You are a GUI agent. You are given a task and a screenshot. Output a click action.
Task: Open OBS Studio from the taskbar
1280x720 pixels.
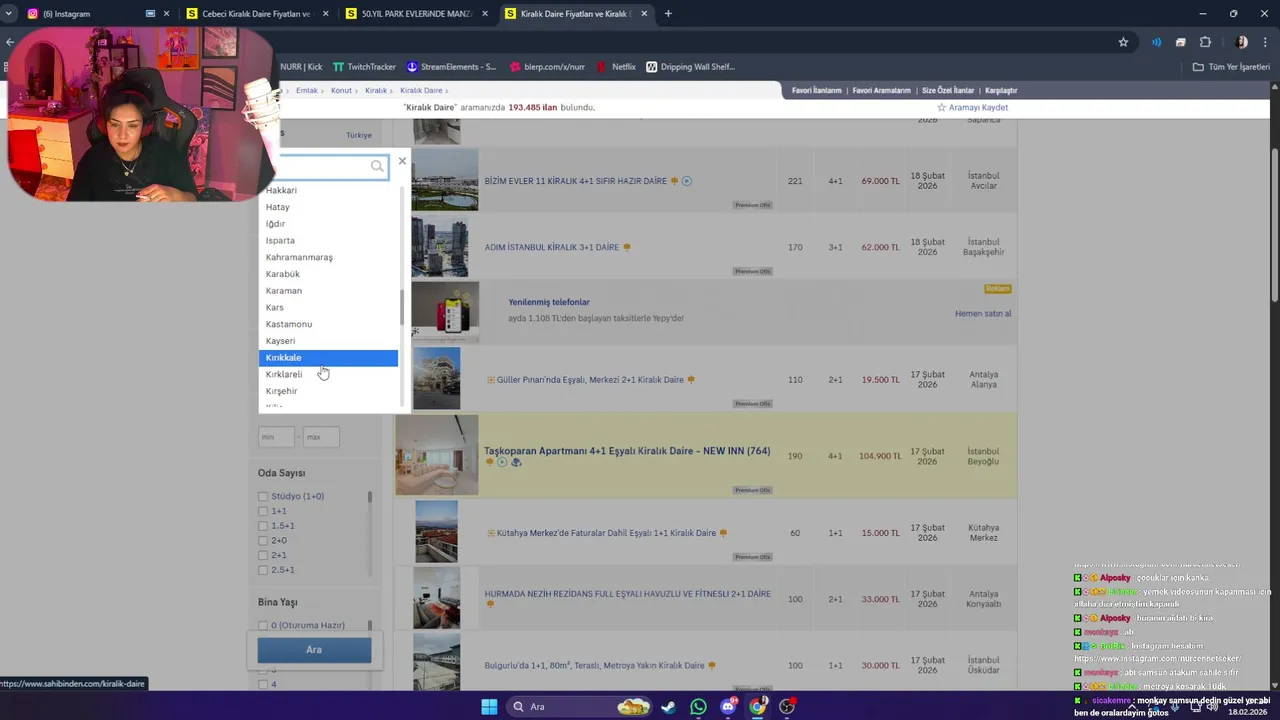click(x=788, y=707)
